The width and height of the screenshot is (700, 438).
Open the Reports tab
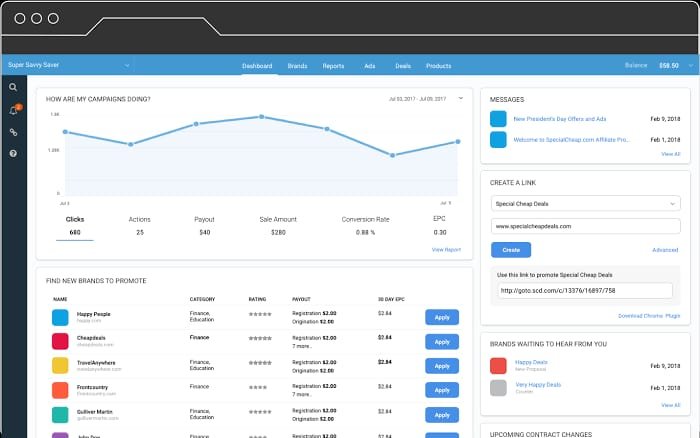(333, 66)
